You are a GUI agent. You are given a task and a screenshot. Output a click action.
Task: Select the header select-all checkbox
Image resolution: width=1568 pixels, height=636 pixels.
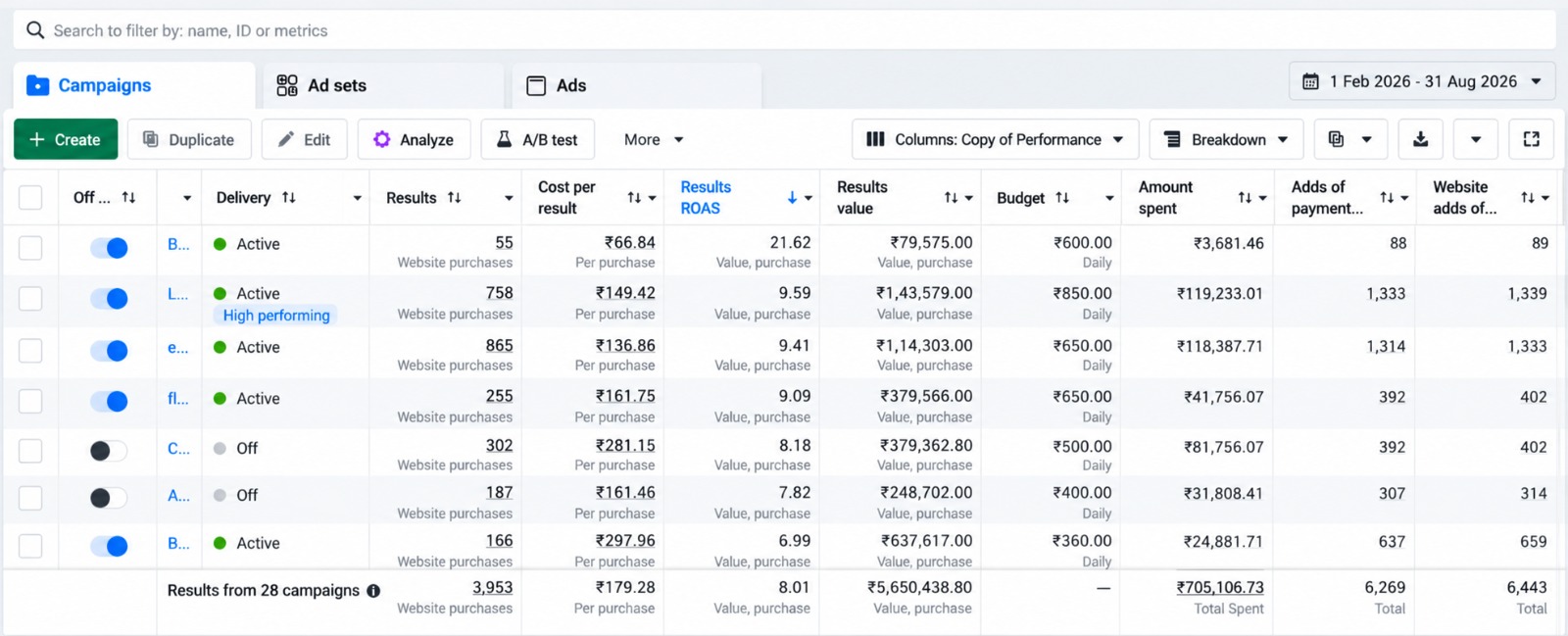point(30,197)
